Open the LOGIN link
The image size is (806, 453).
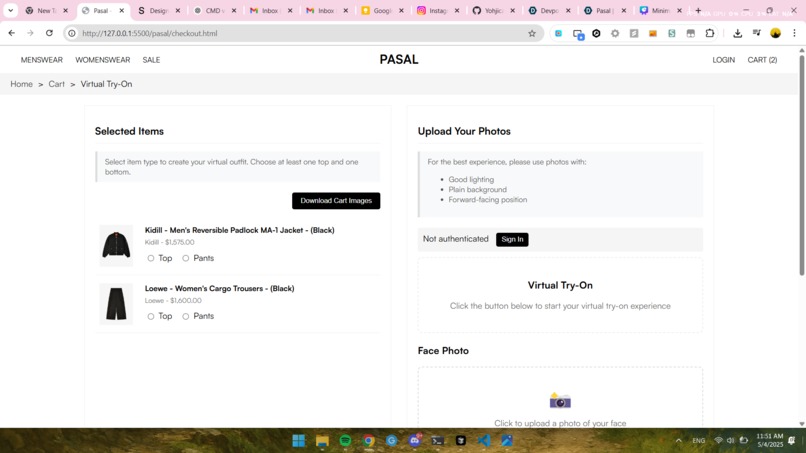tap(723, 60)
